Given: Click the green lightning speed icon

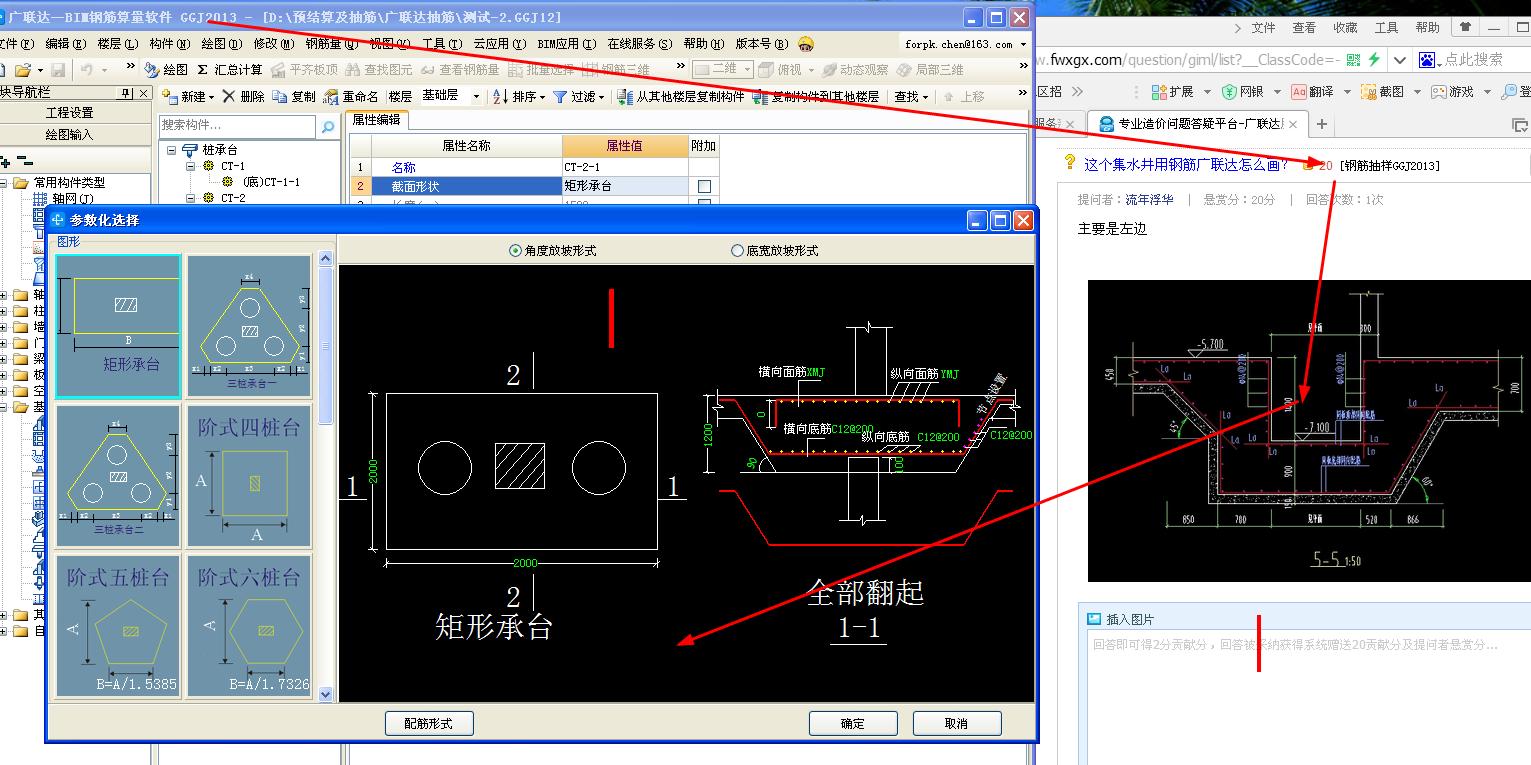Looking at the screenshot, I should [x=1375, y=60].
